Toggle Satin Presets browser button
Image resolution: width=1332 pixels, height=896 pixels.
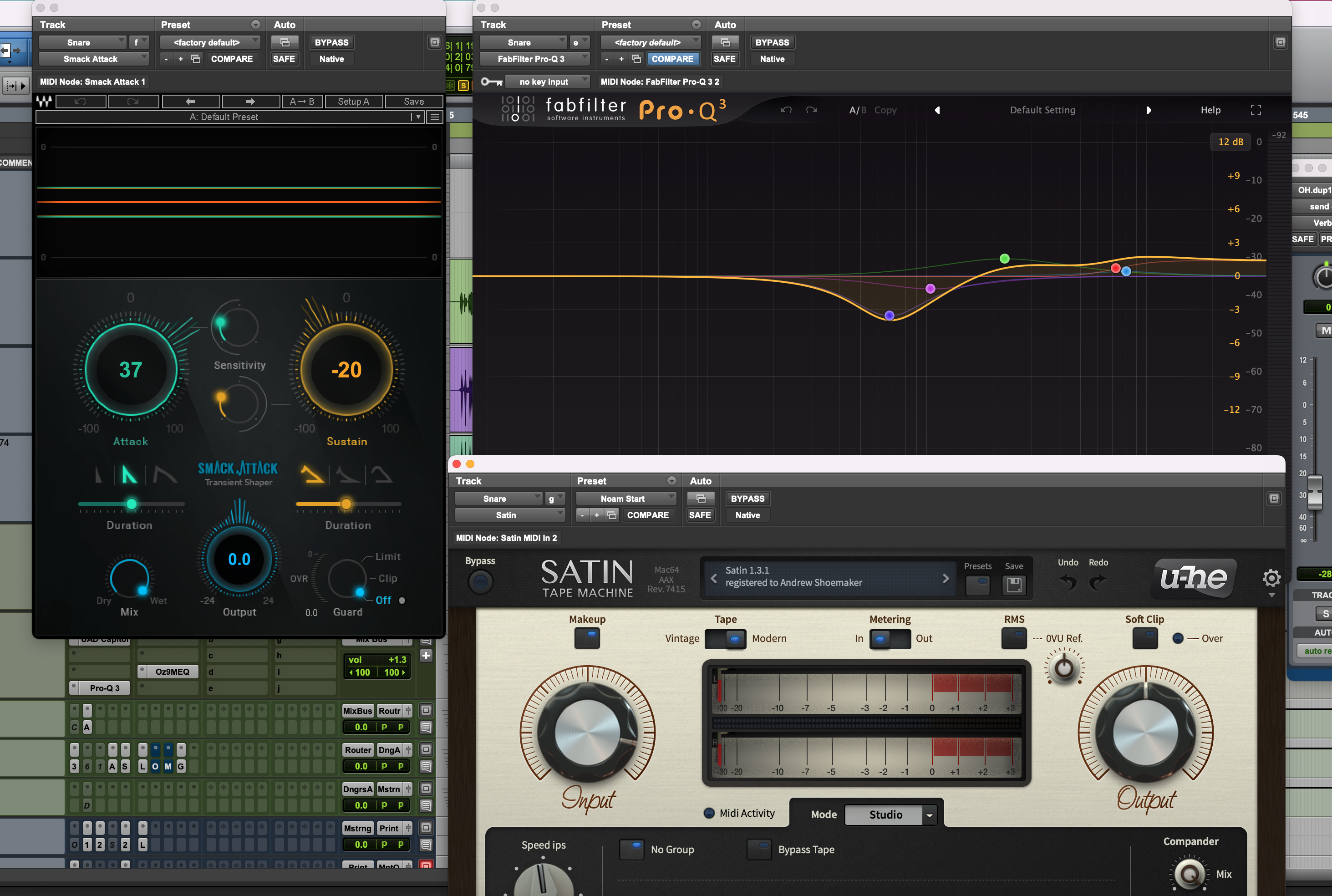tap(977, 585)
